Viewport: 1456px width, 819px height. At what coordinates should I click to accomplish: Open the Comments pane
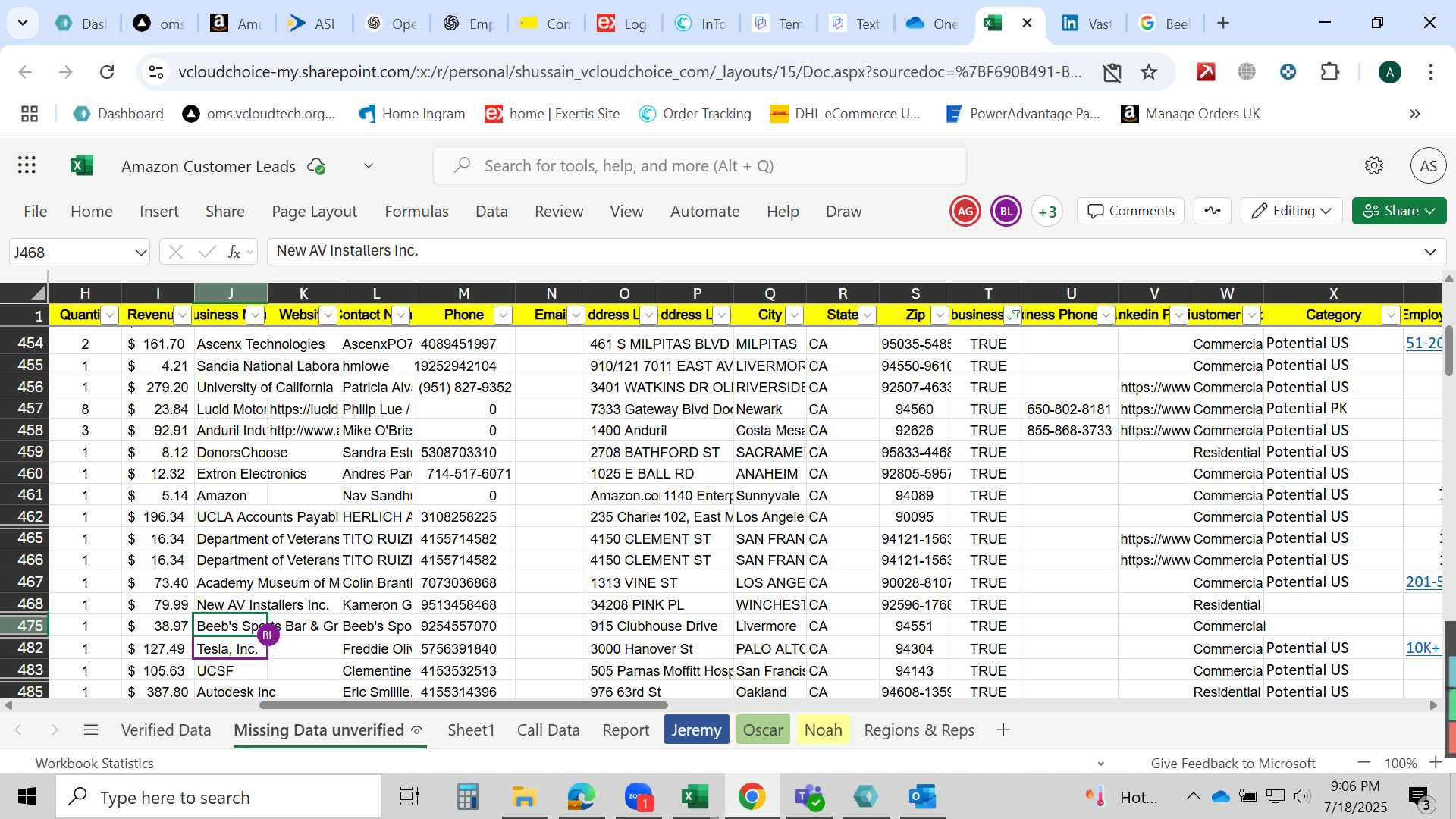[x=1131, y=211]
